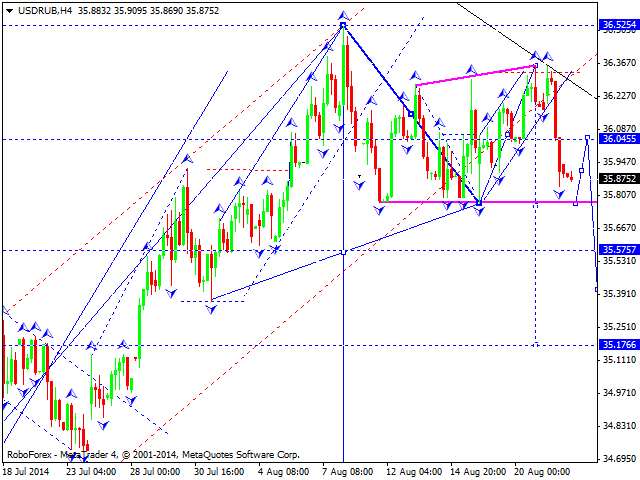Click the 35.2510 price scale value
This screenshot has height=480, width=640.
(x=620, y=327)
